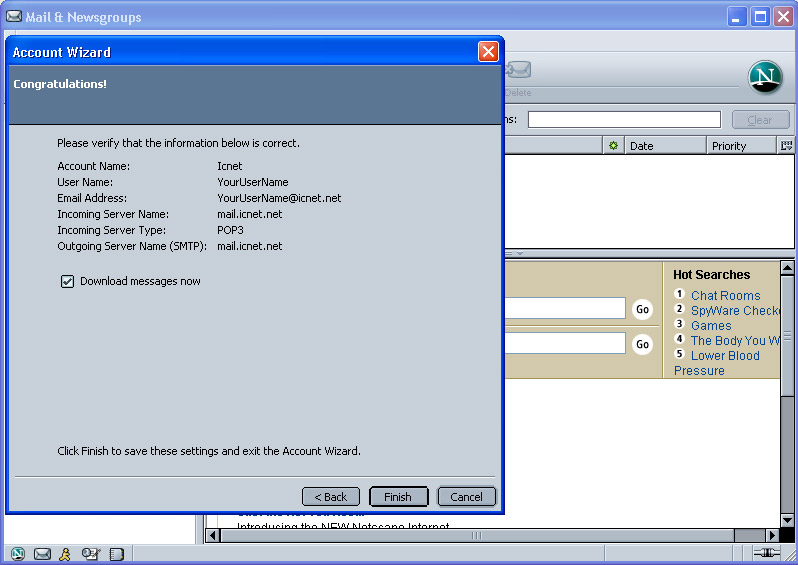Click horizontal scrollbar left arrow
The width and height of the screenshot is (798, 565).
point(213,535)
